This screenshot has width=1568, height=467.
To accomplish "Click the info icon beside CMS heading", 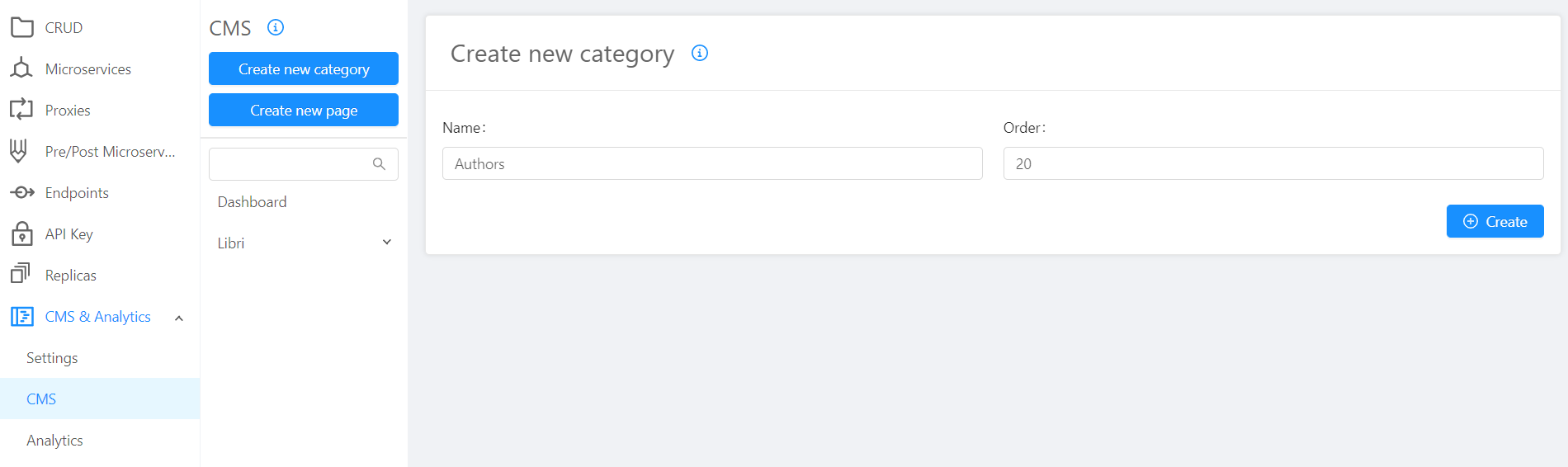I will point(276,27).
